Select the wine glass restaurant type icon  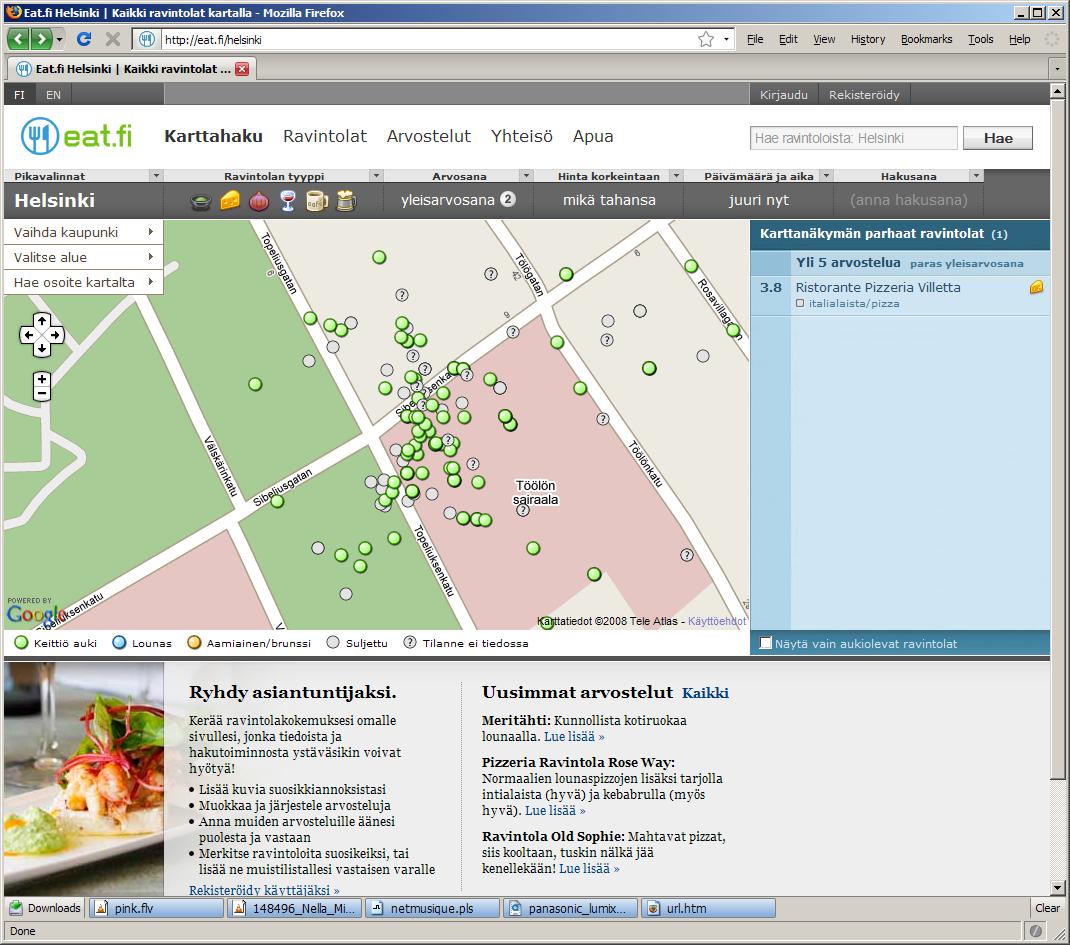[x=288, y=201]
